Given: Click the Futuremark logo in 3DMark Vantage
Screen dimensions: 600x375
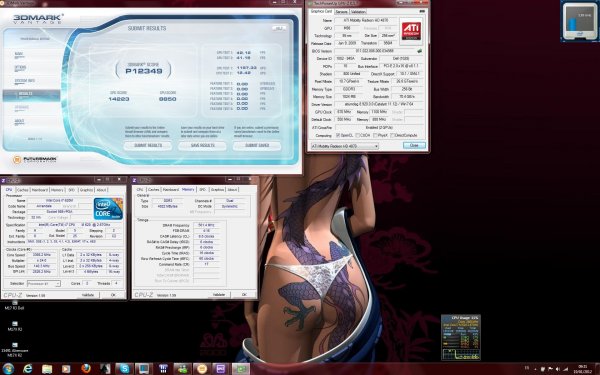Looking at the screenshot, I should pos(34,159).
